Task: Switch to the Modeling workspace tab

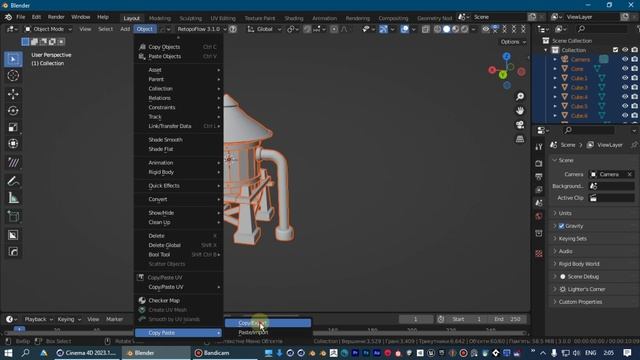Action: tap(160, 18)
